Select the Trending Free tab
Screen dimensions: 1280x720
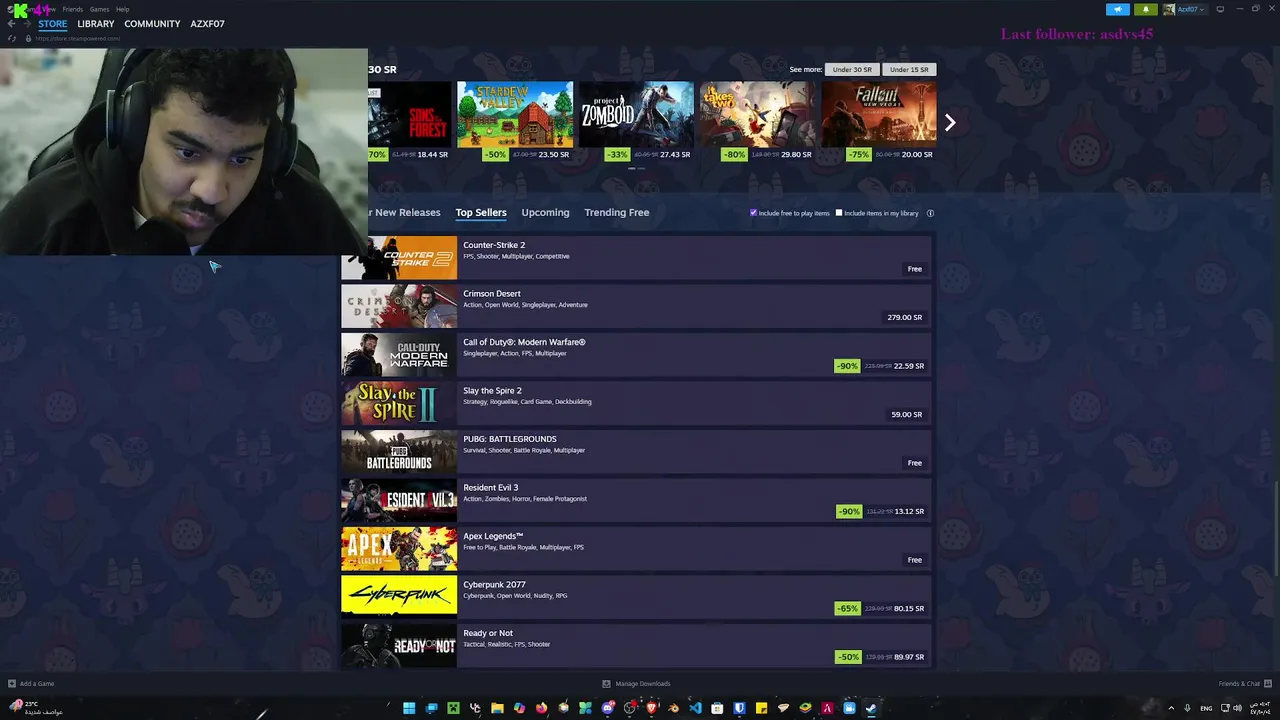click(617, 212)
